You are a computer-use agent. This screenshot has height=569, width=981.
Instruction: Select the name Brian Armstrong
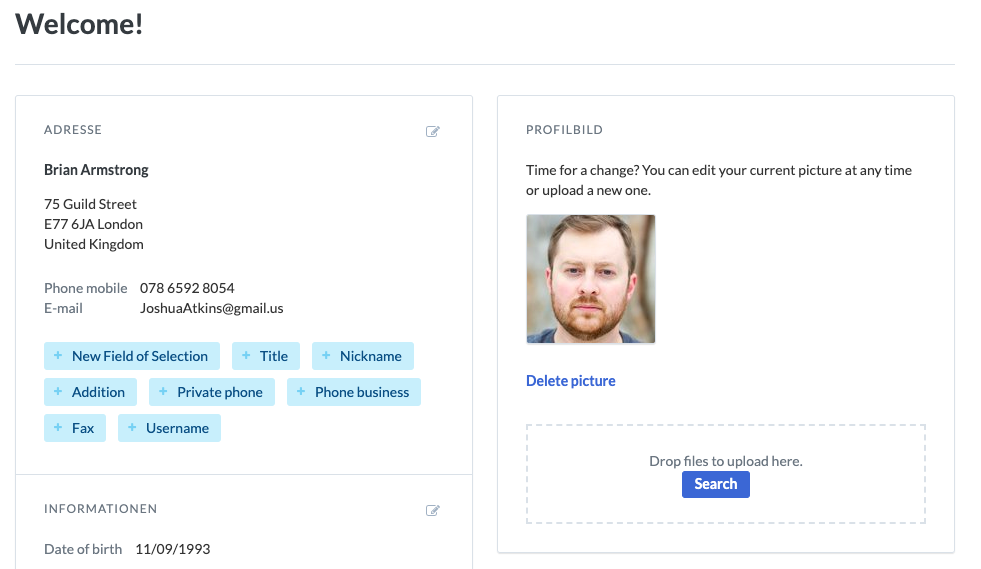pos(96,170)
